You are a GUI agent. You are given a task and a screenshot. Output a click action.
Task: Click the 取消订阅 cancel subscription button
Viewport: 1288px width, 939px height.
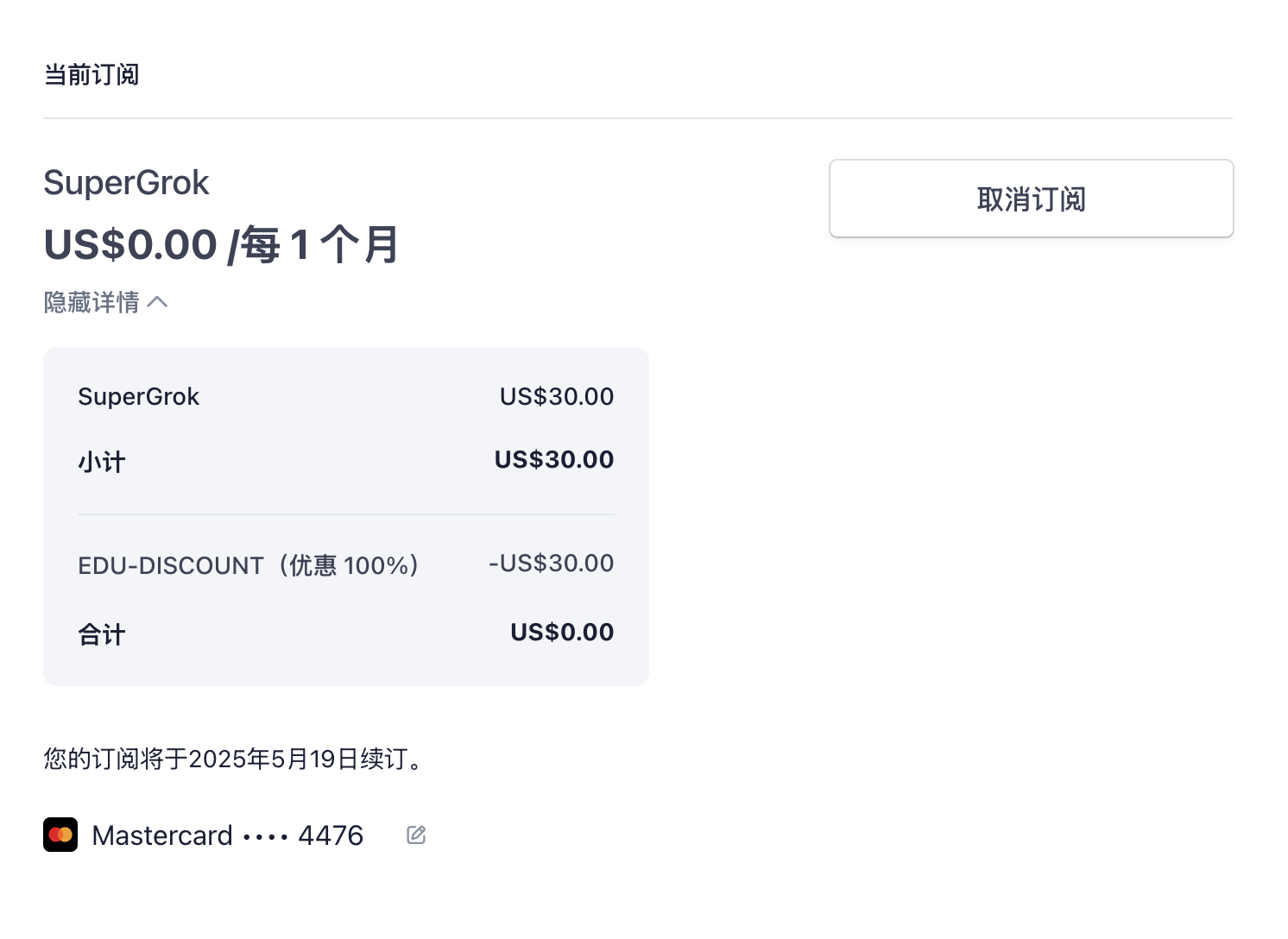pos(1032,199)
